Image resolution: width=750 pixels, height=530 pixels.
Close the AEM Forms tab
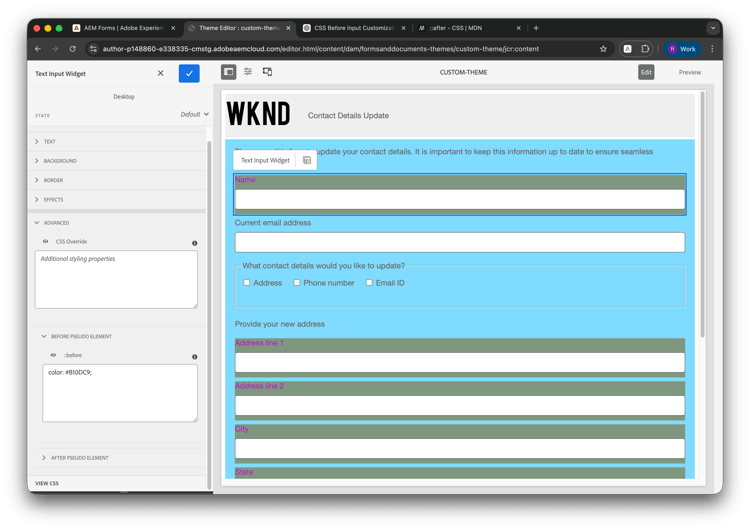[173, 28]
